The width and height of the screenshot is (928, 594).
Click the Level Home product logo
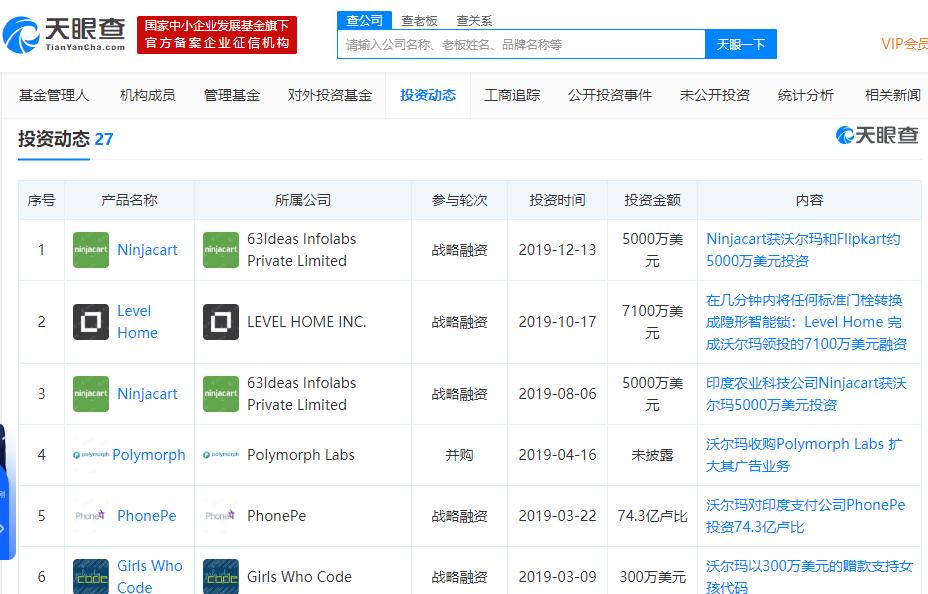(91, 322)
